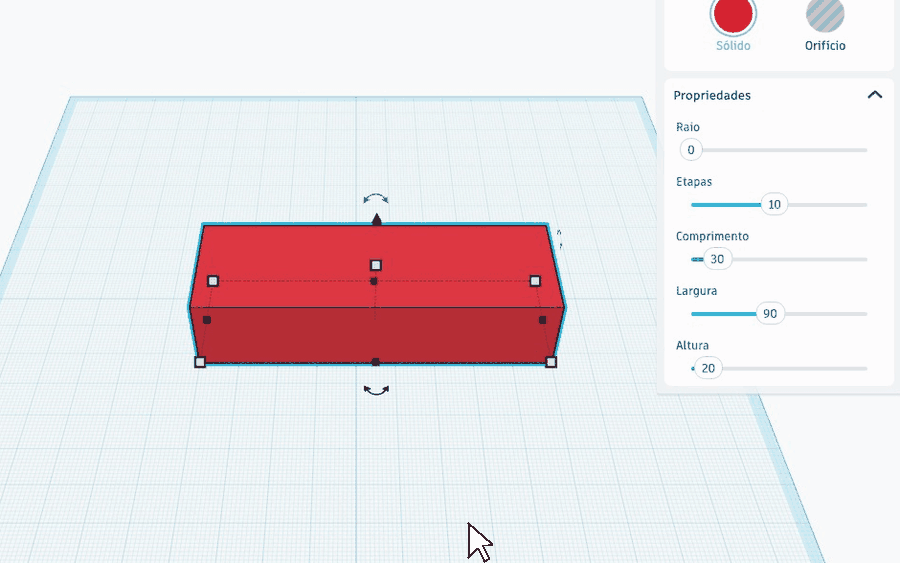900x563 pixels.
Task: Click the black left-side edge handle
Action: pos(207,320)
